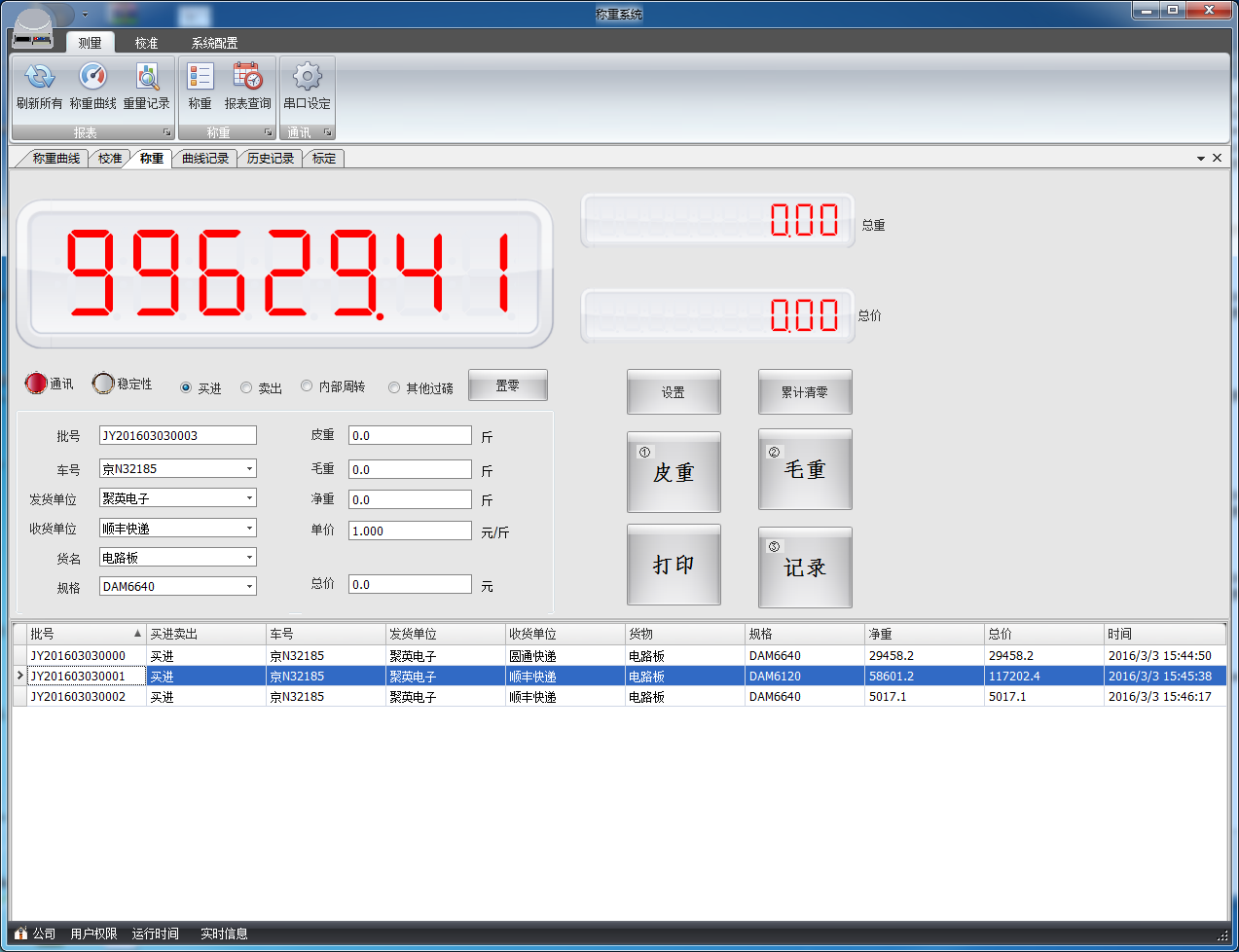This screenshot has height=952, width=1239.
Task: Click 实时信息 in status bar
Action: (x=224, y=934)
